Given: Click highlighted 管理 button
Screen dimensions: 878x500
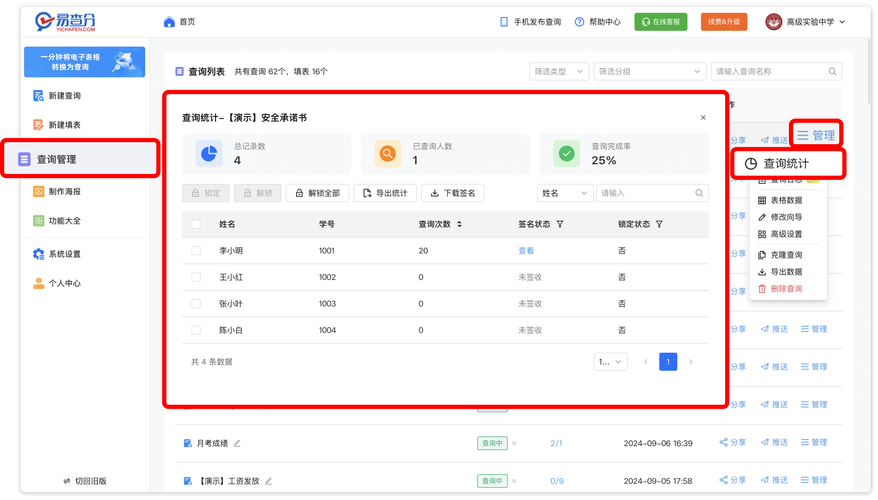Looking at the screenshot, I should [816, 135].
